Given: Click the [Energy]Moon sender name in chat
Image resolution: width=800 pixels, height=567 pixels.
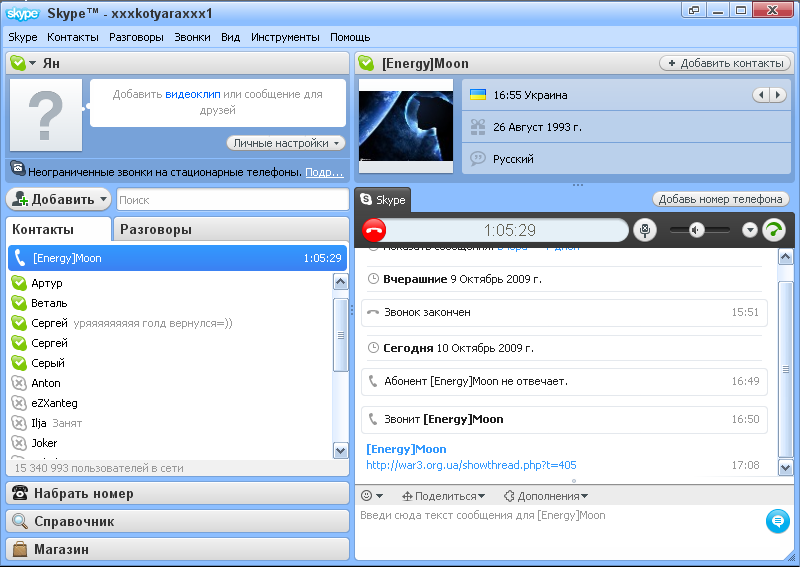Looking at the screenshot, I should 406,449.
